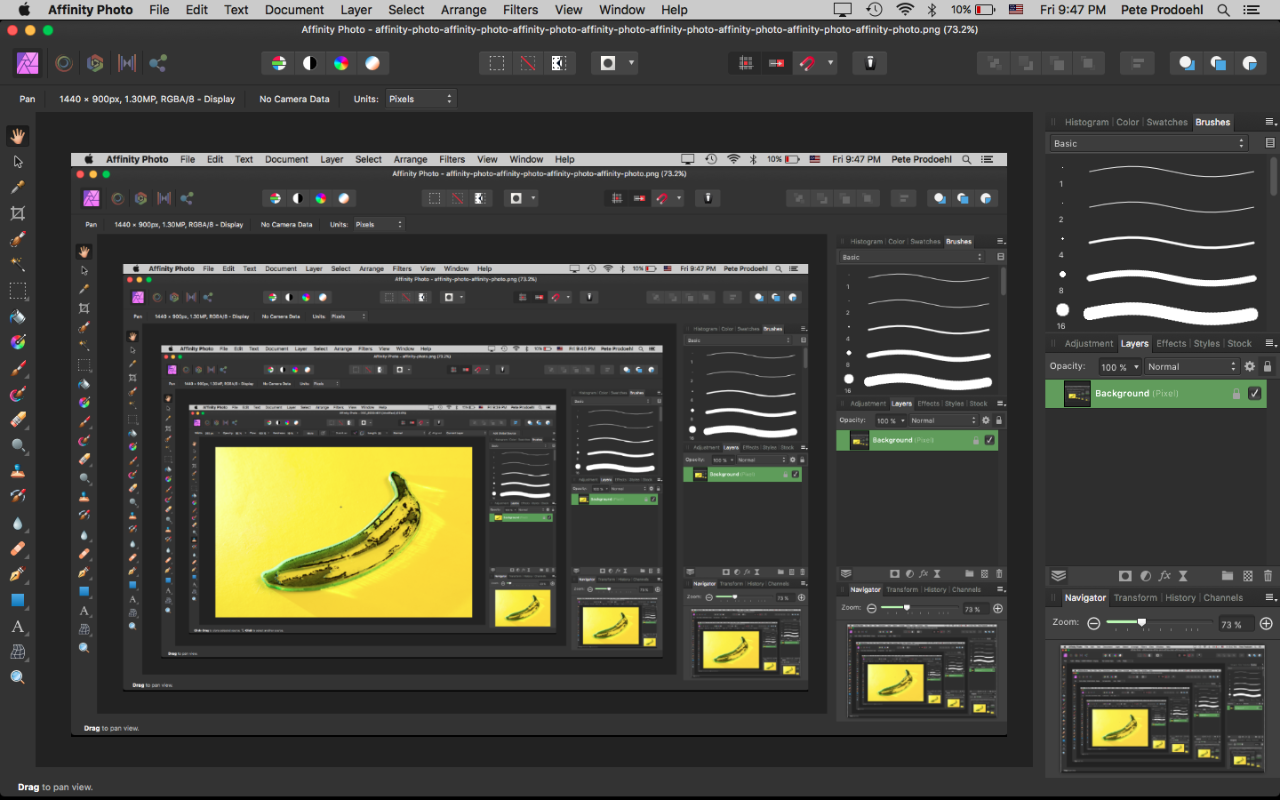Select the Crop tool
This screenshot has width=1280, height=800.
(x=17, y=213)
